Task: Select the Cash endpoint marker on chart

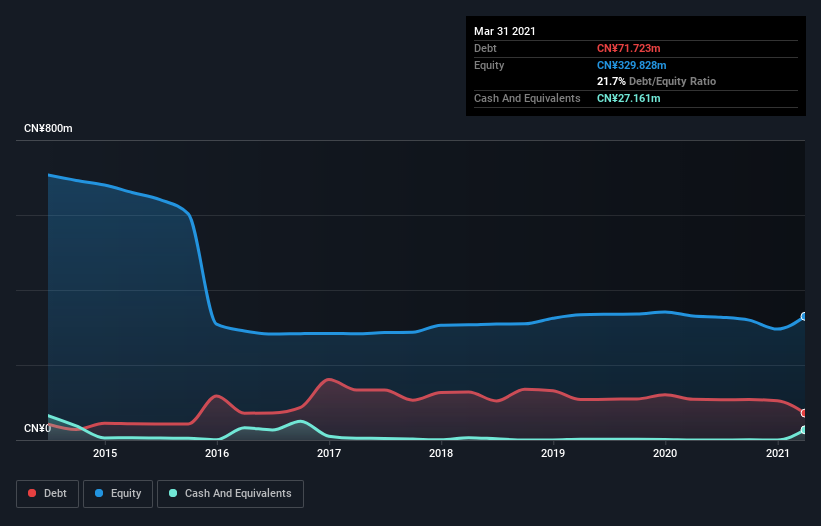Action: click(x=804, y=430)
